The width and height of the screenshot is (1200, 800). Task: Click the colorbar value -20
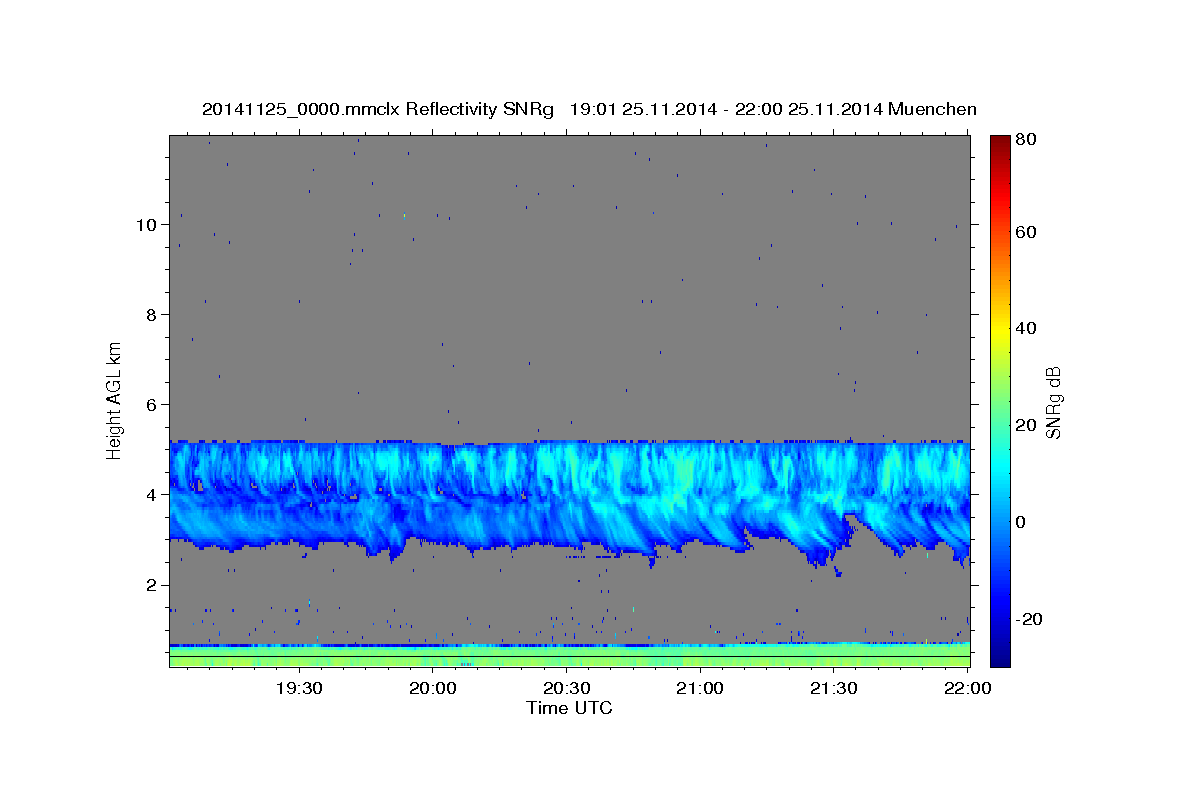1027,619
